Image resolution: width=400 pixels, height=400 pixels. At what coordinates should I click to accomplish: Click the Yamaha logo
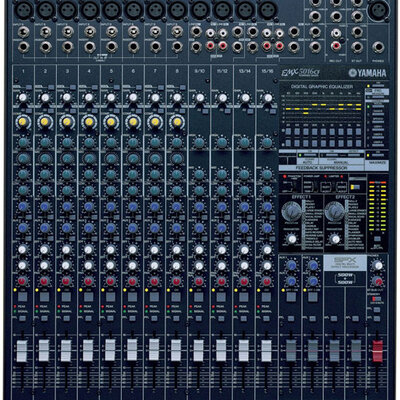pyautogui.click(x=367, y=73)
